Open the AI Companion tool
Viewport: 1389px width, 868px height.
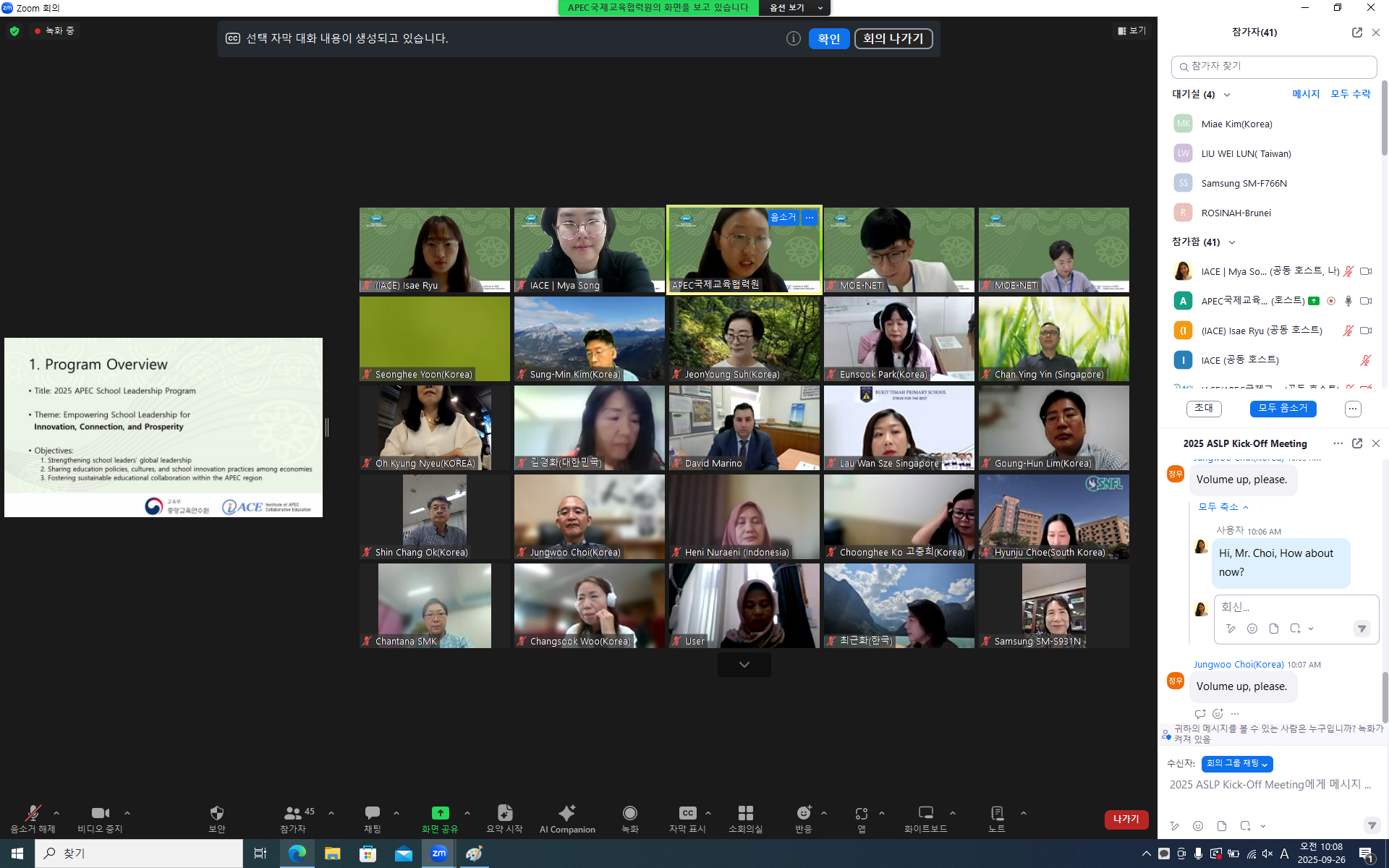point(567,813)
